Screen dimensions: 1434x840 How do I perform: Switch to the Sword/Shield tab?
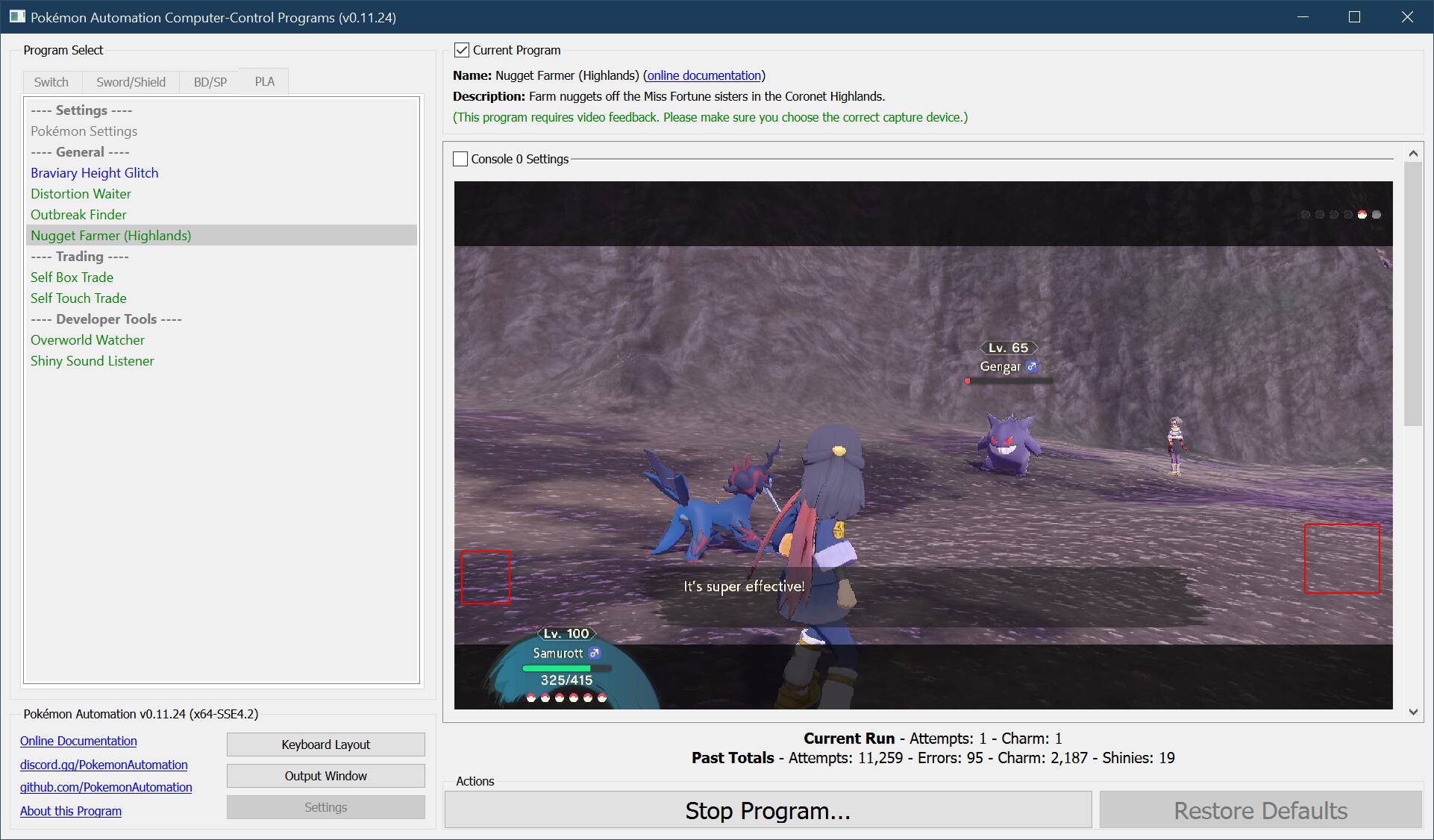(x=131, y=82)
